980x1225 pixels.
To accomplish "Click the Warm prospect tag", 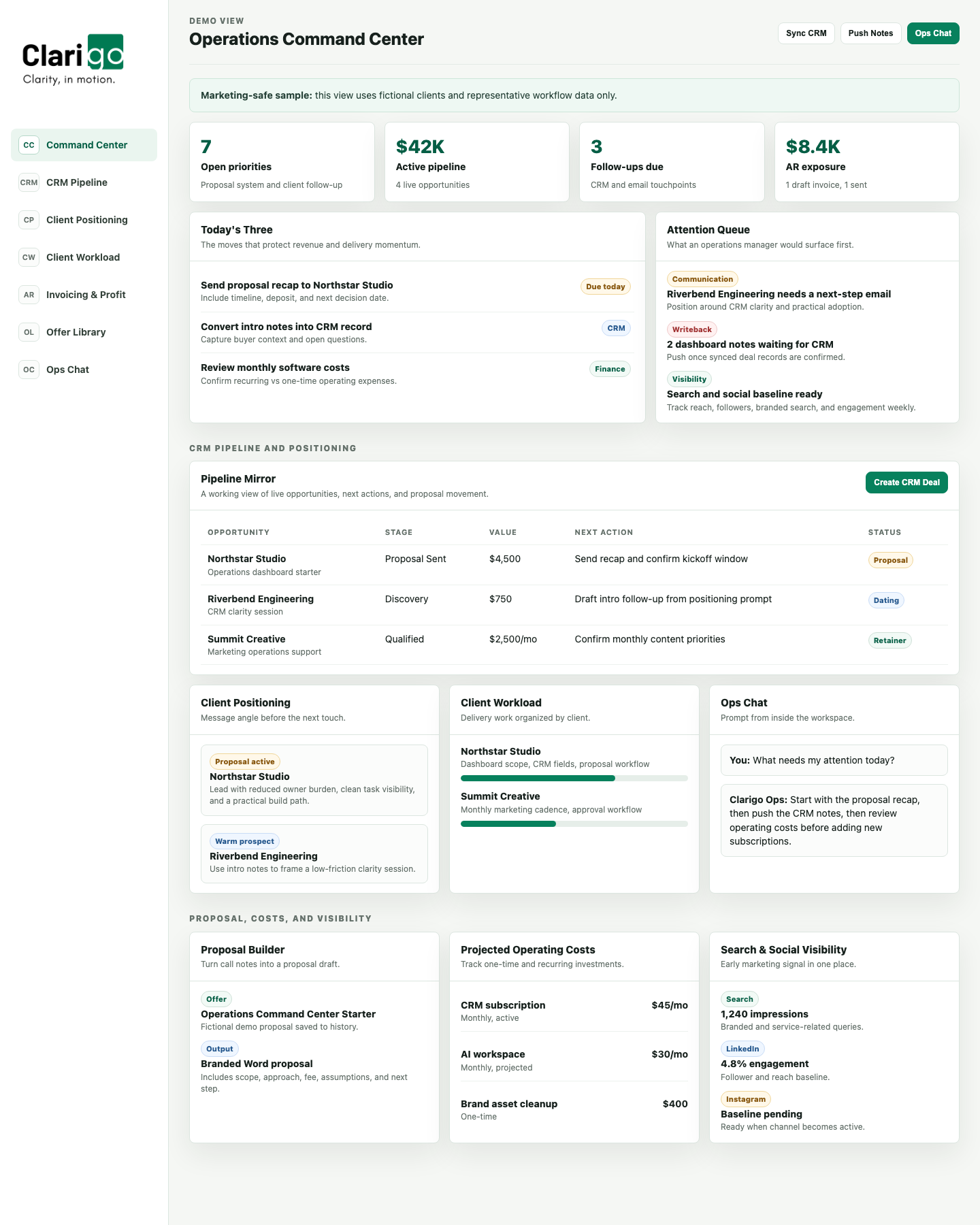I will [244, 841].
